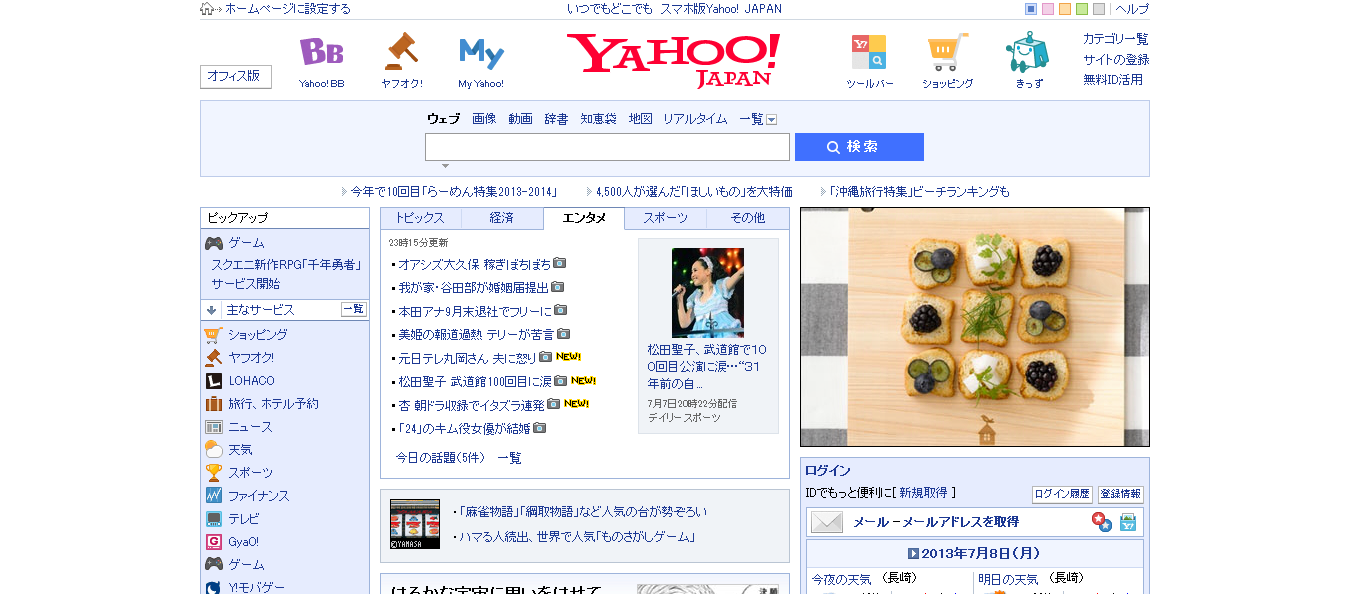Click the Y! photo box icon beside mail
The height and width of the screenshot is (594, 1349).
[x=1128, y=522]
